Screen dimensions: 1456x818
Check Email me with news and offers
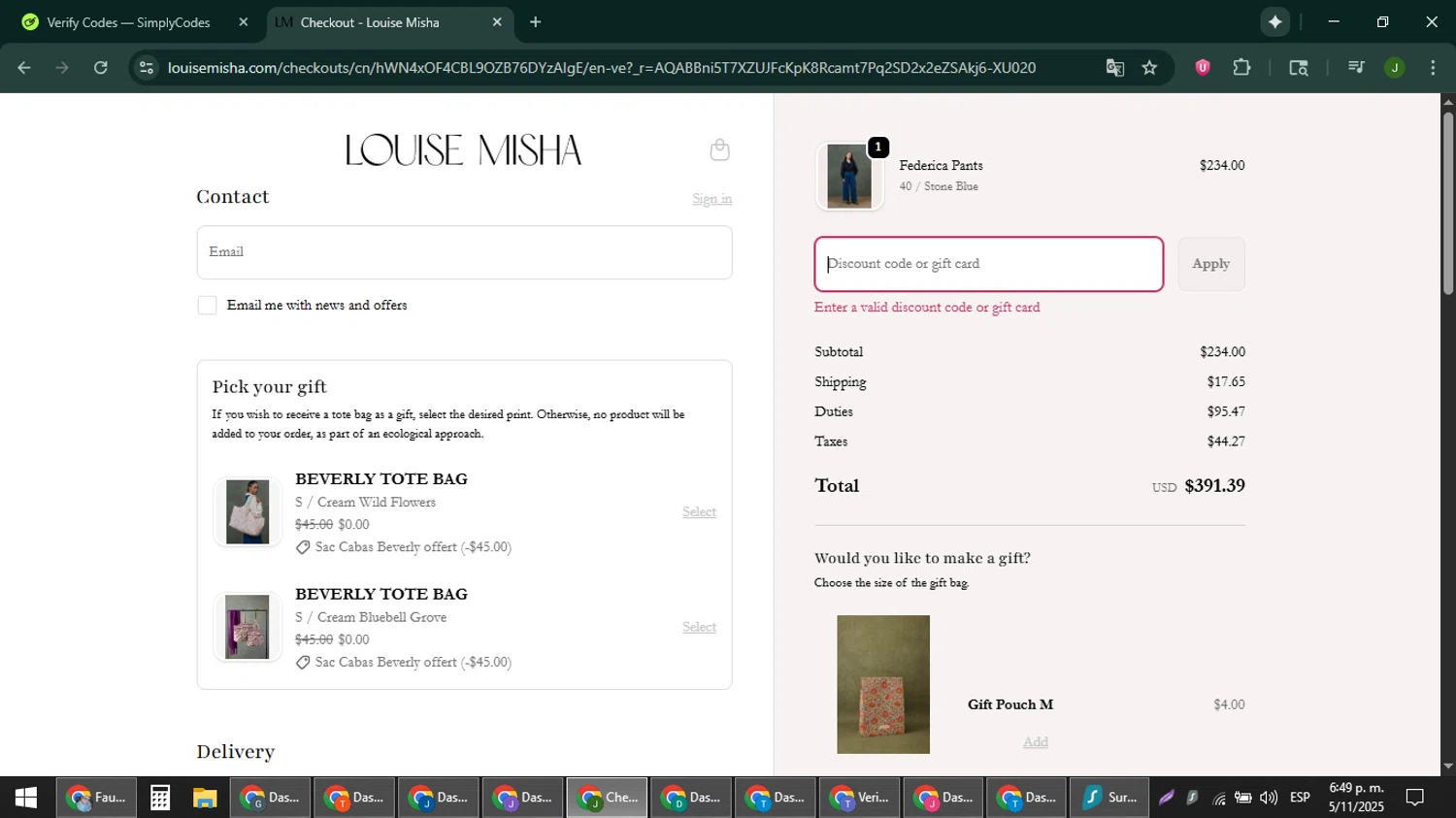[x=207, y=306]
